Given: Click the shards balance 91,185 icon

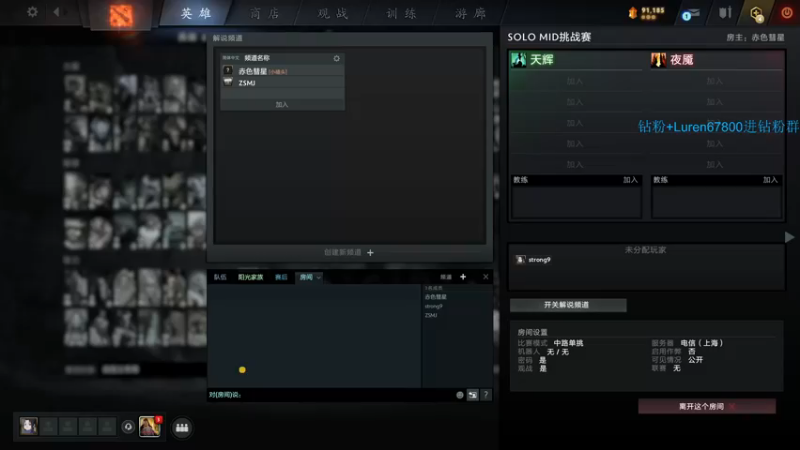Looking at the screenshot, I should coord(633,13).
